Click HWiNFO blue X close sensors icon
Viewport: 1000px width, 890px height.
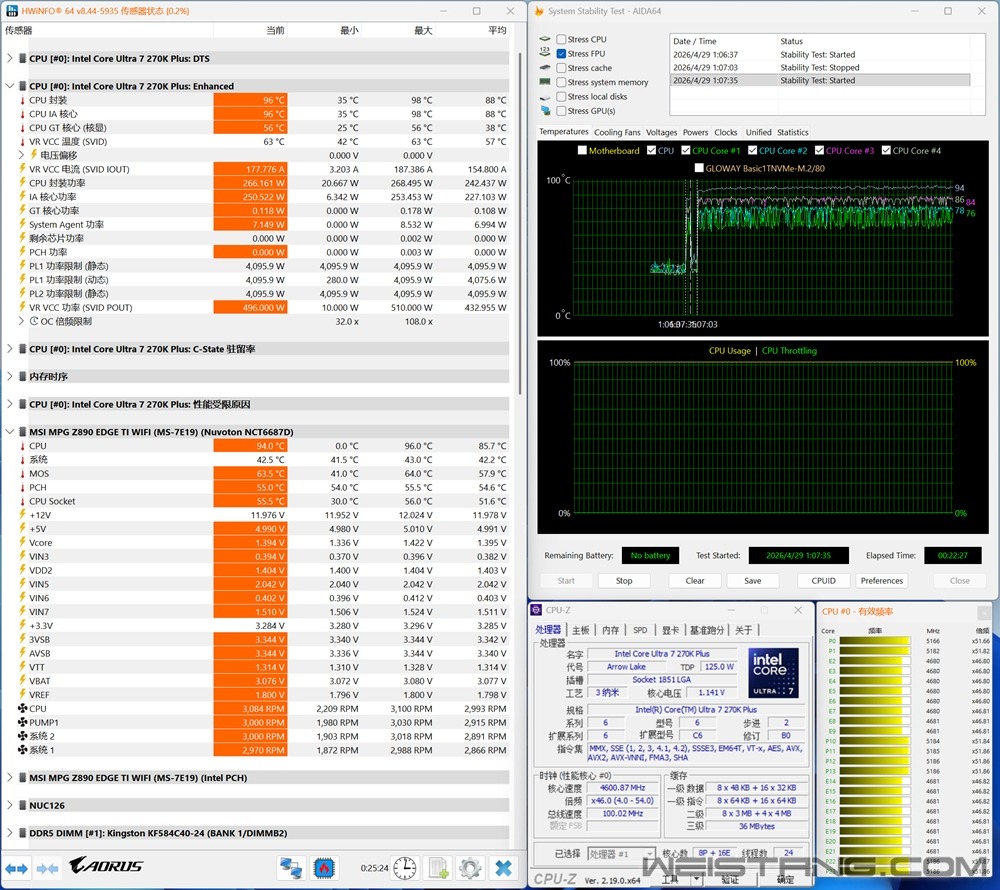click(x=503, y=868)
